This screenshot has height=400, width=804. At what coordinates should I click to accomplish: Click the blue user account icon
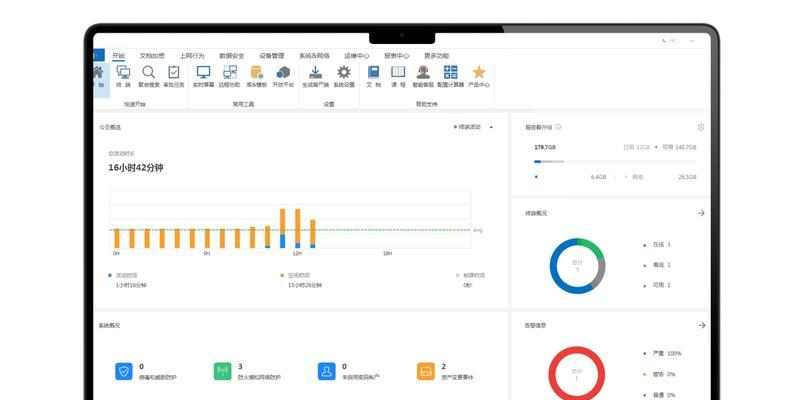click(327, 371)
